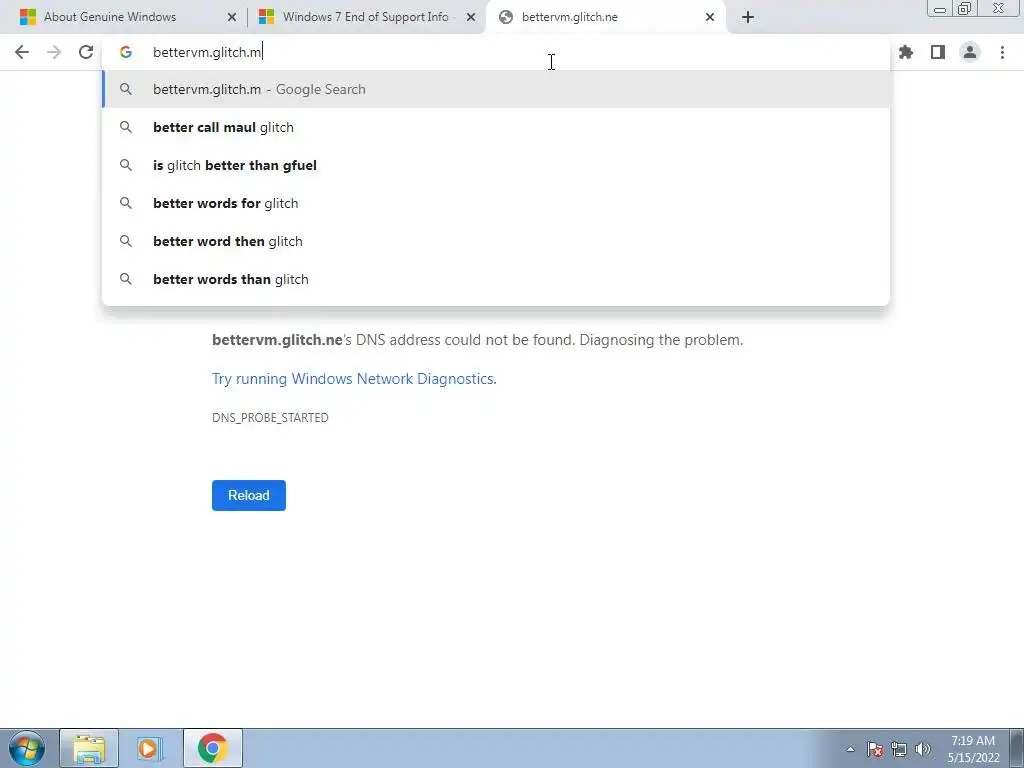Pick the 'is glitch better than gfuel' suggestion
Viewport: 1024px width, 768px height.
(496, 165)
